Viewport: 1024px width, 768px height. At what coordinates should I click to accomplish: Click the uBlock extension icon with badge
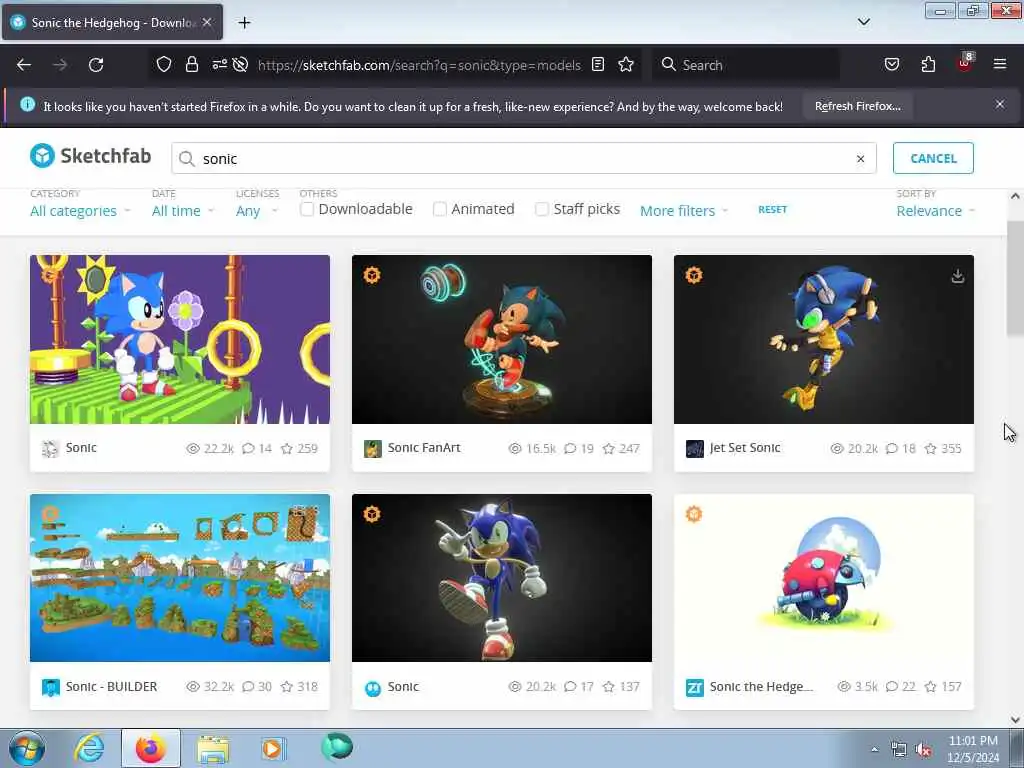pyautogui.click(x=965, y=63)
